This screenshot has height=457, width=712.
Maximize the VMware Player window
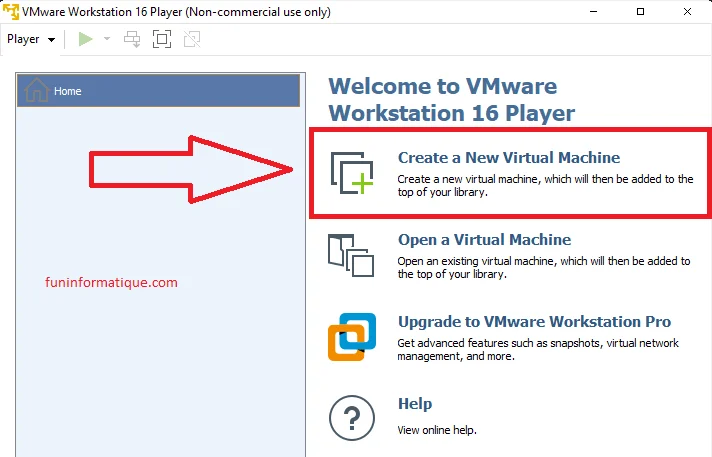[x=640, y=12]
